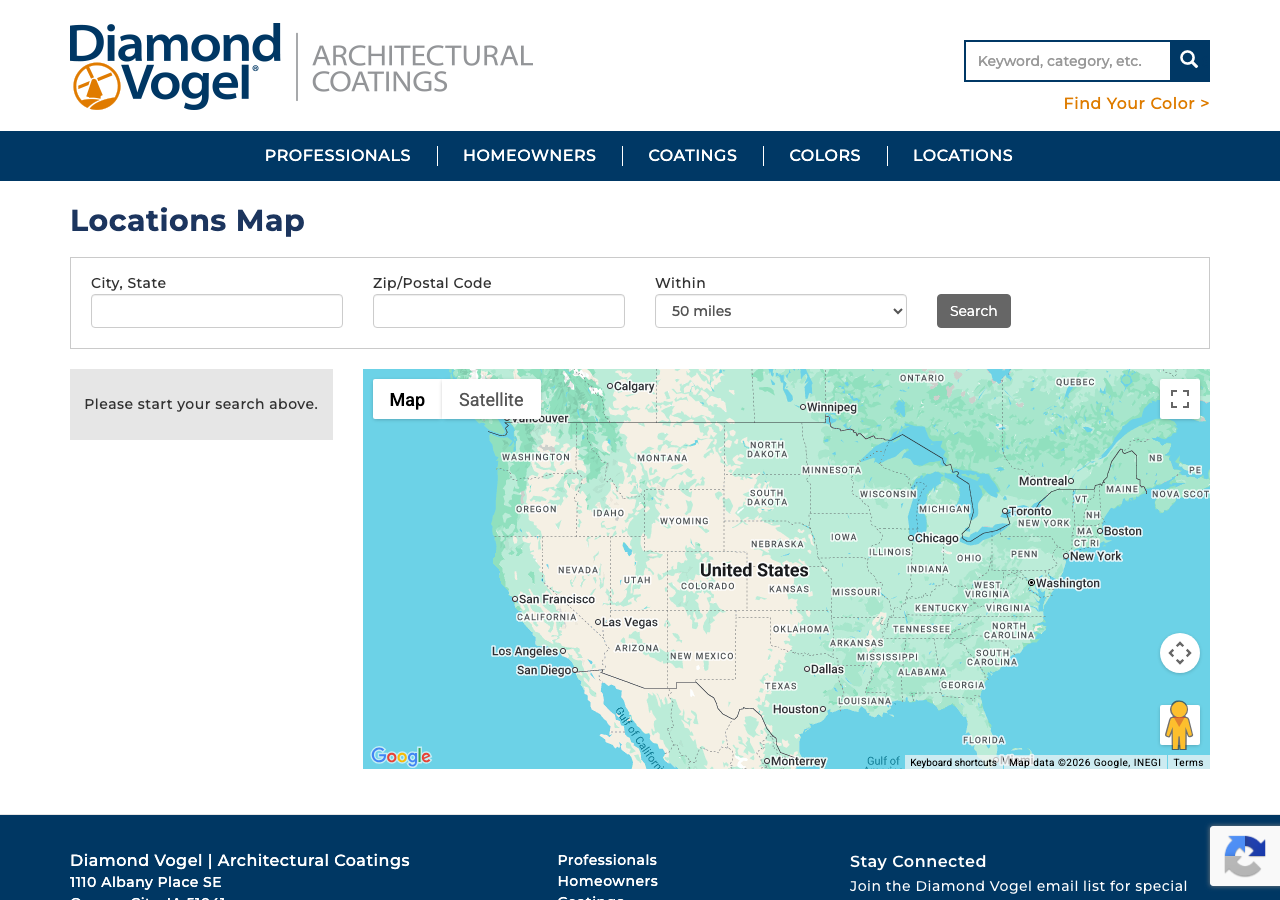
Task: Click the United States map label
Action: tap(754, 570)
